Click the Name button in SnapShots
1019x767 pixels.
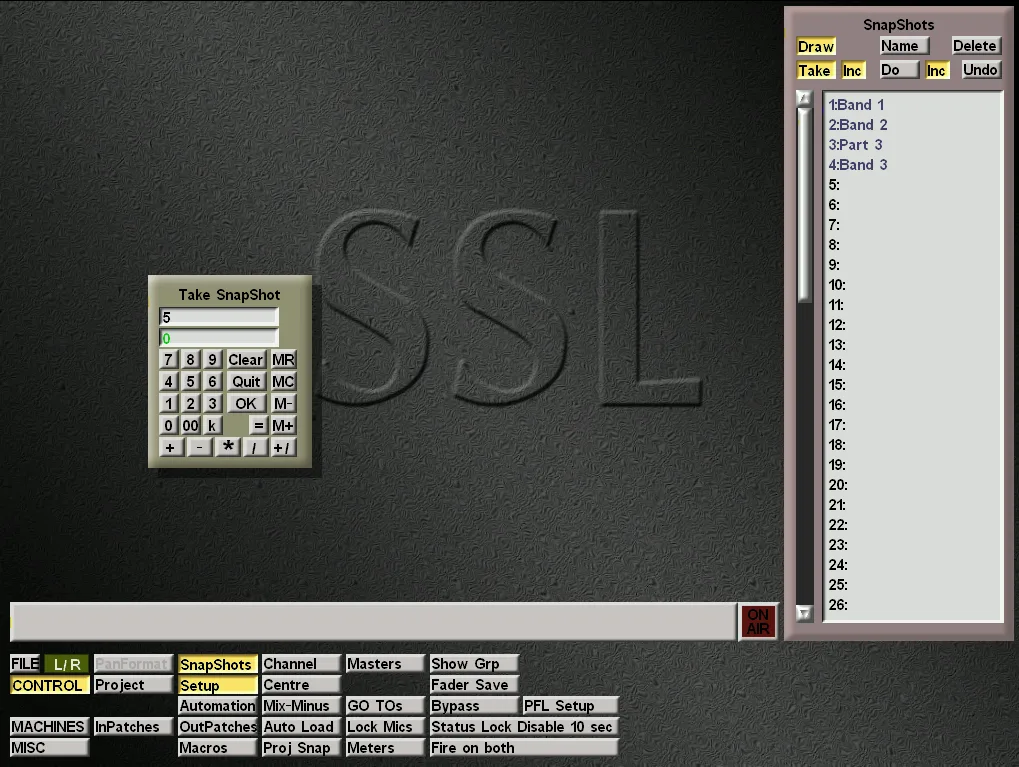905,46
